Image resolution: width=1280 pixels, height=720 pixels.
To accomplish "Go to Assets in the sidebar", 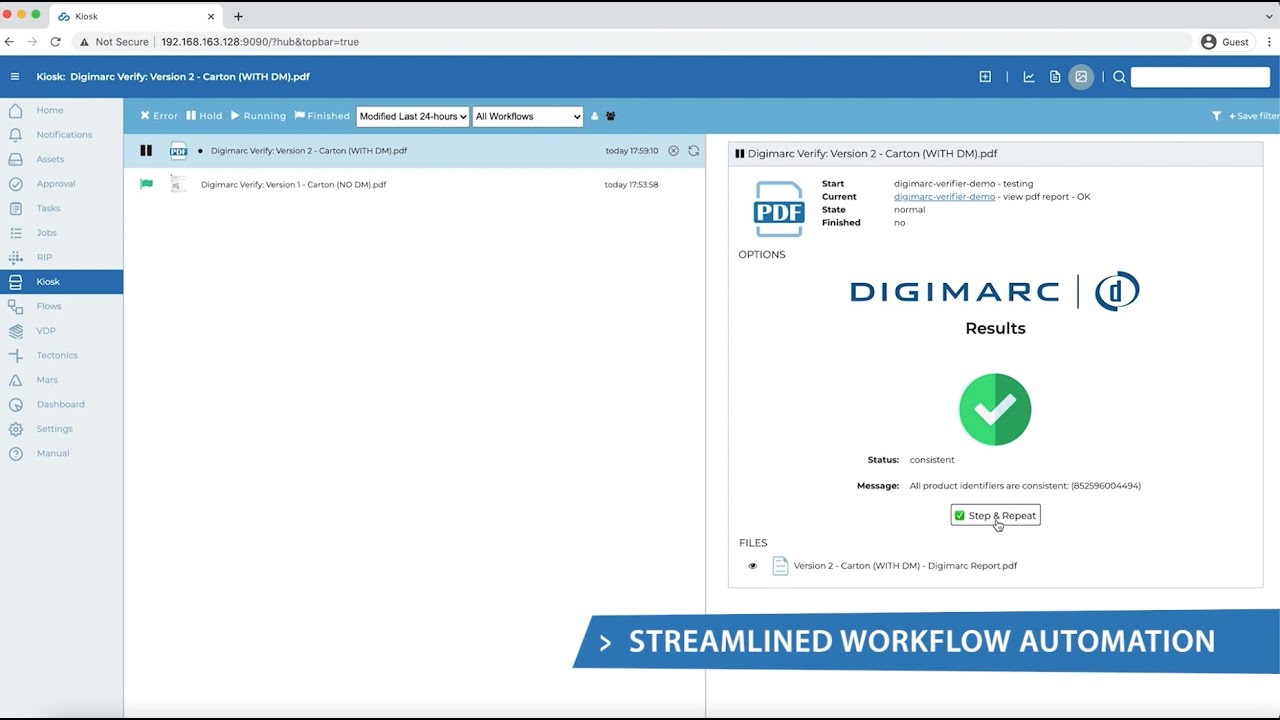I will point(50,159).
